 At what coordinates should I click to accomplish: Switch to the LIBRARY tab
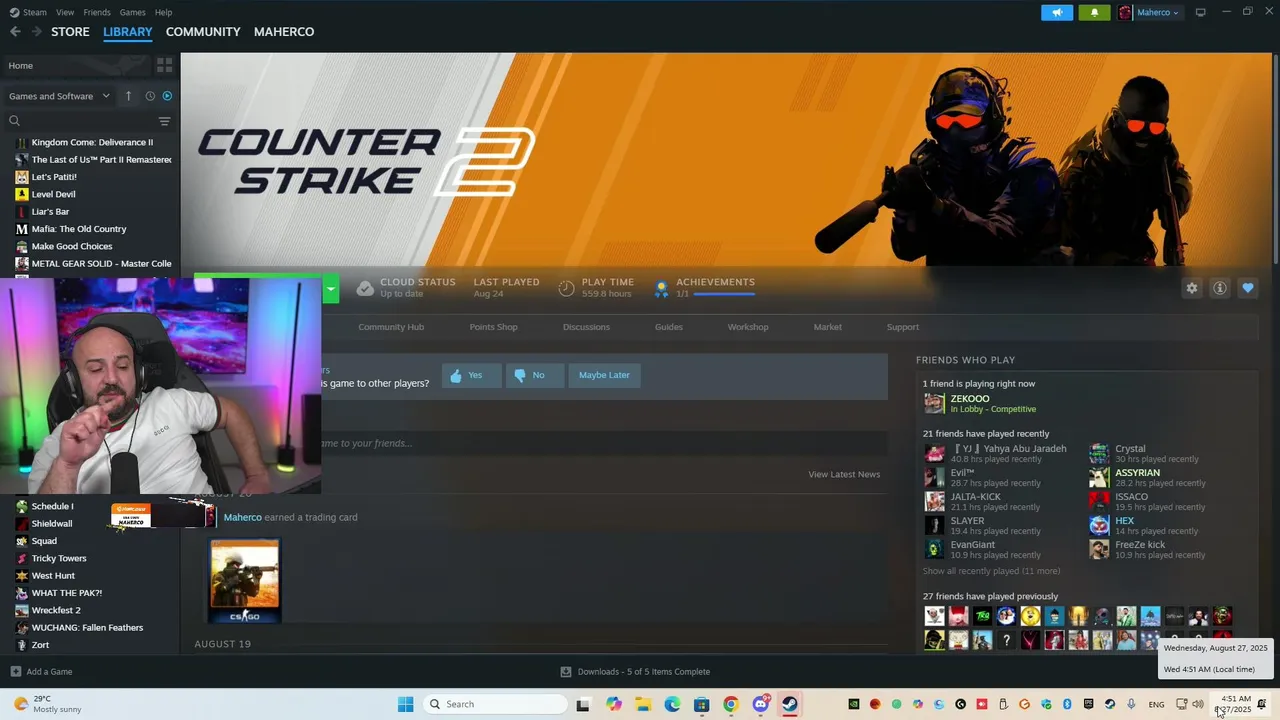click(128, 32)
